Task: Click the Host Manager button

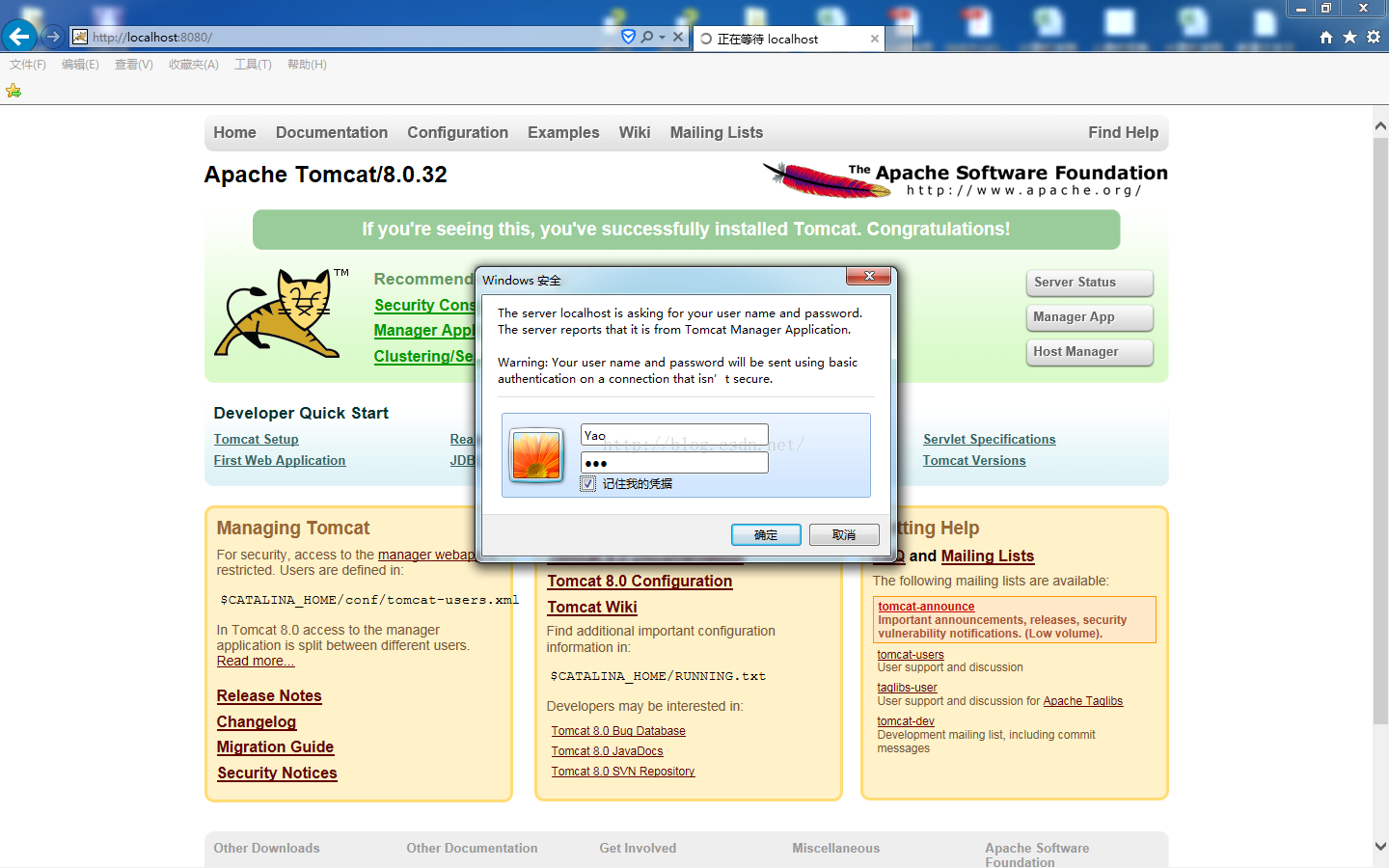Action: [x=1089, y=352]
